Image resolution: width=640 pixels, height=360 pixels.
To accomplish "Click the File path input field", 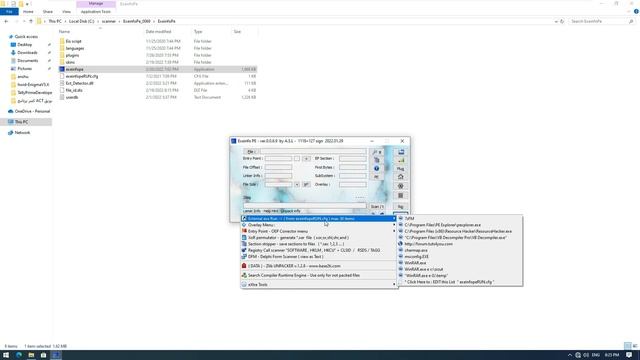I will pyautogui.click(x=313, y=151).
